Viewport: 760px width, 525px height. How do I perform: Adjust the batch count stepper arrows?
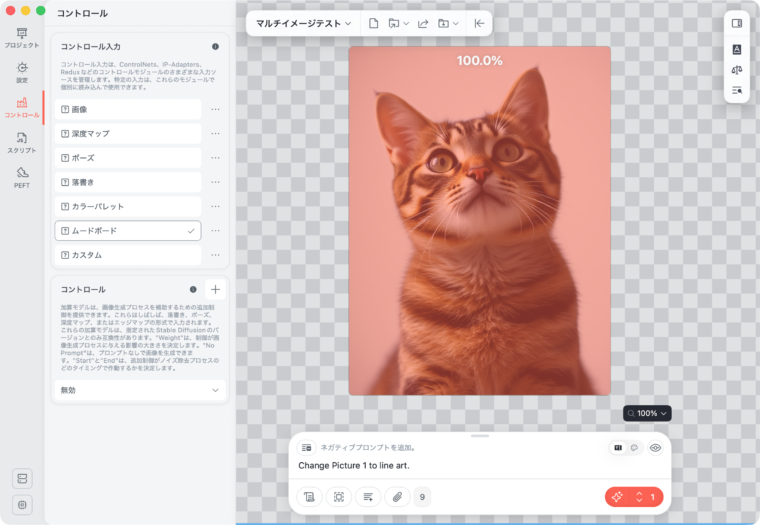[x=639, y=497]
